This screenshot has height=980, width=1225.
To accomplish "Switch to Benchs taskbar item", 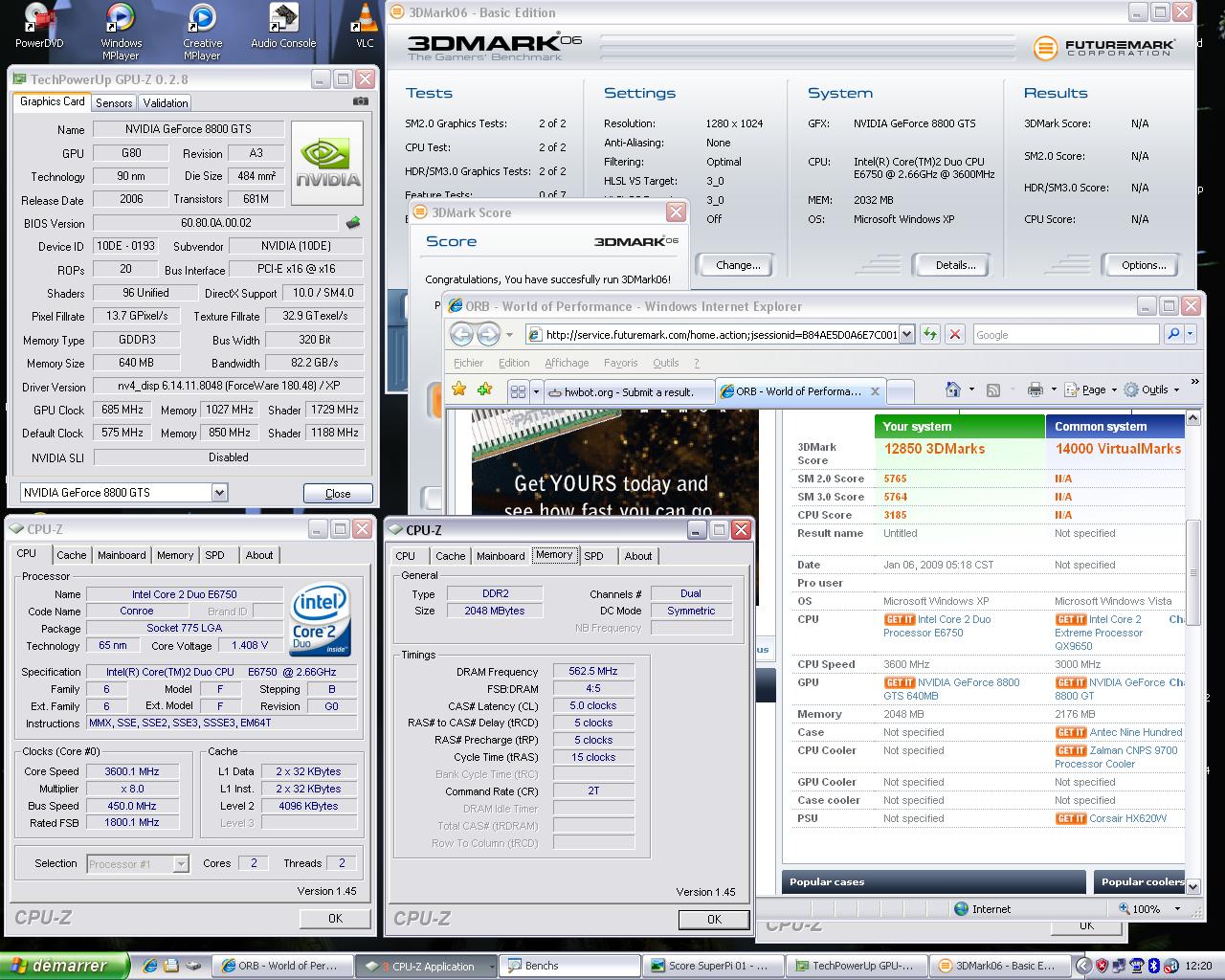I will (x=570, y=966).
